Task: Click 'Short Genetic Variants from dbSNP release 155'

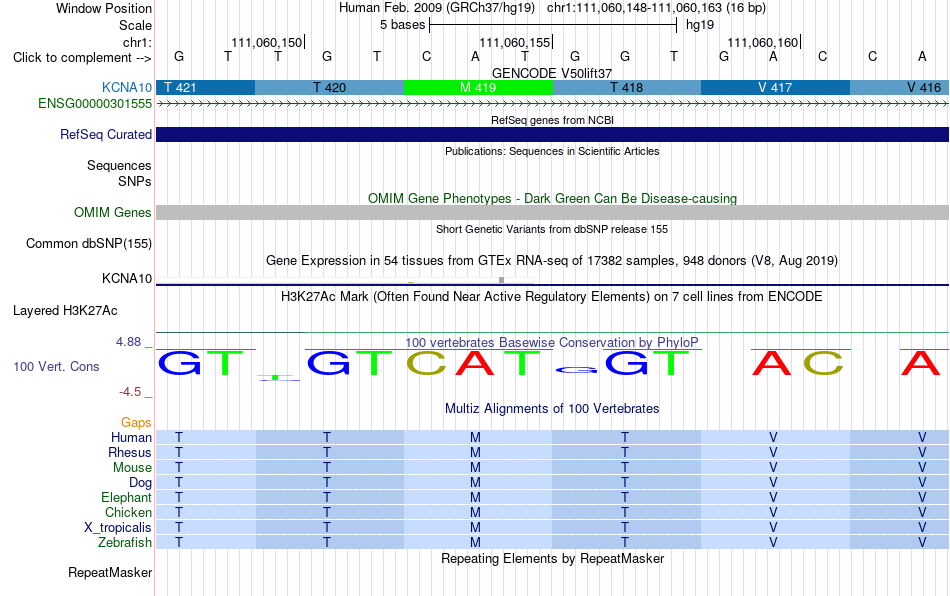Action: pyautogui.click(x=552, y=229)
